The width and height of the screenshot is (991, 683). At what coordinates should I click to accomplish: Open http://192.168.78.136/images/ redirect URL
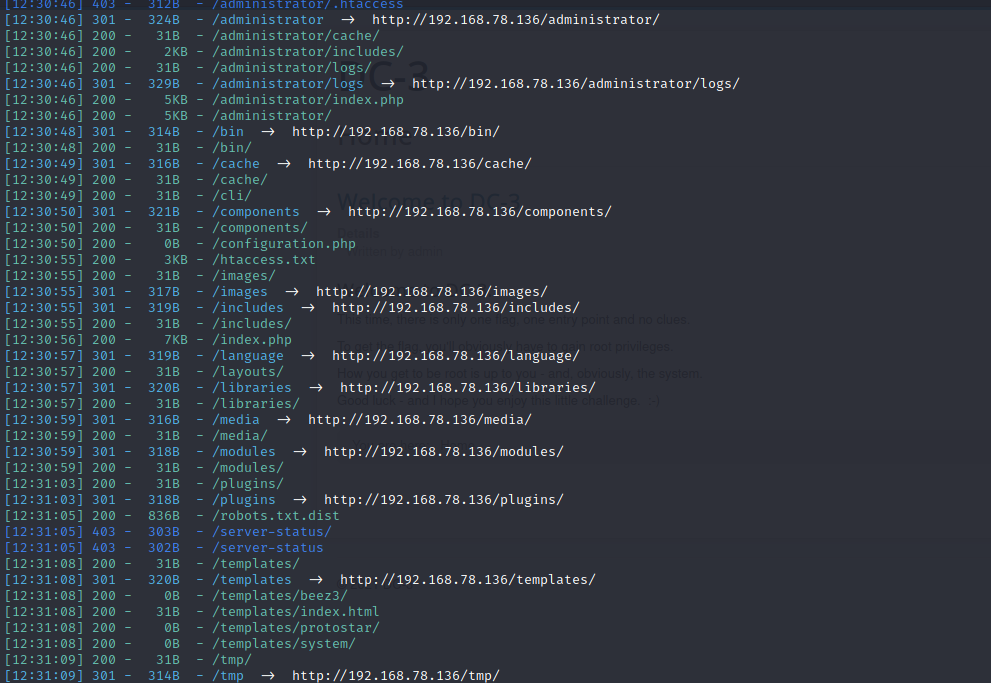click(x=432, y=292)
